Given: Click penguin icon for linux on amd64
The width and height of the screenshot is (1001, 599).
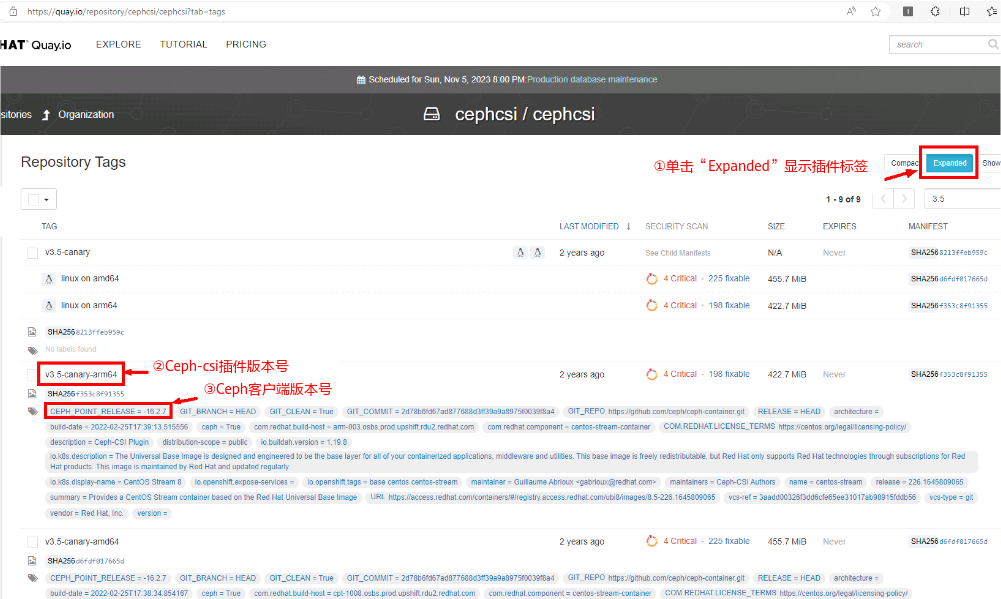Looking at the screenshot, I should (49, 279).
